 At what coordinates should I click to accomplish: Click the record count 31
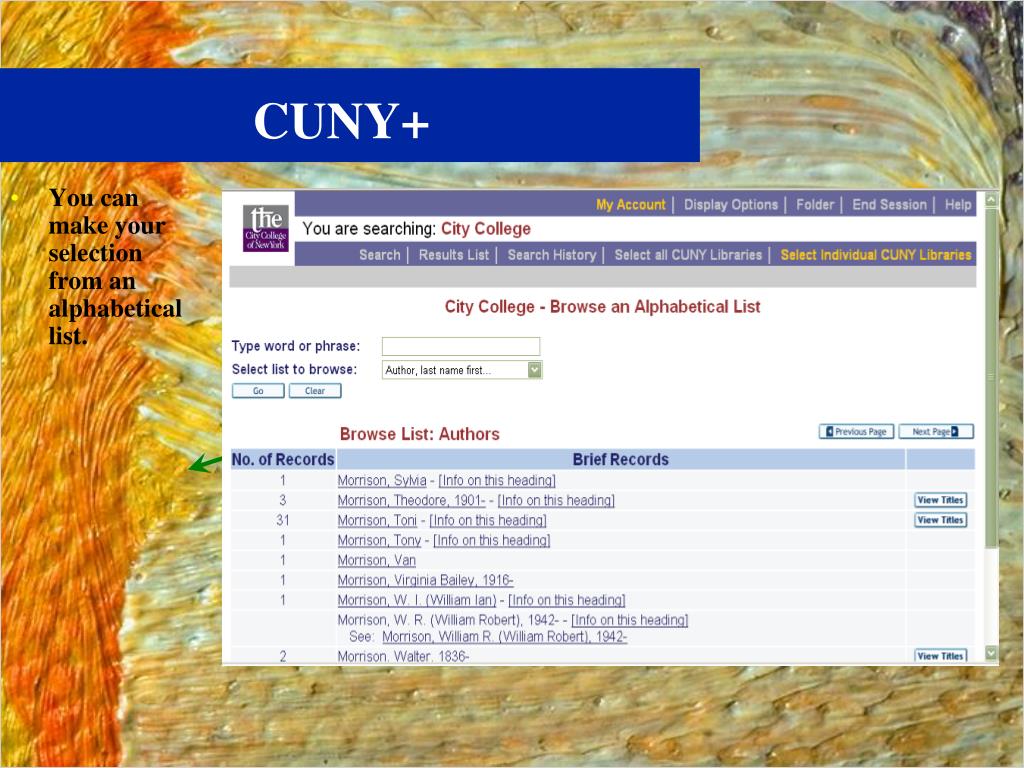click(x=283, y=520)
